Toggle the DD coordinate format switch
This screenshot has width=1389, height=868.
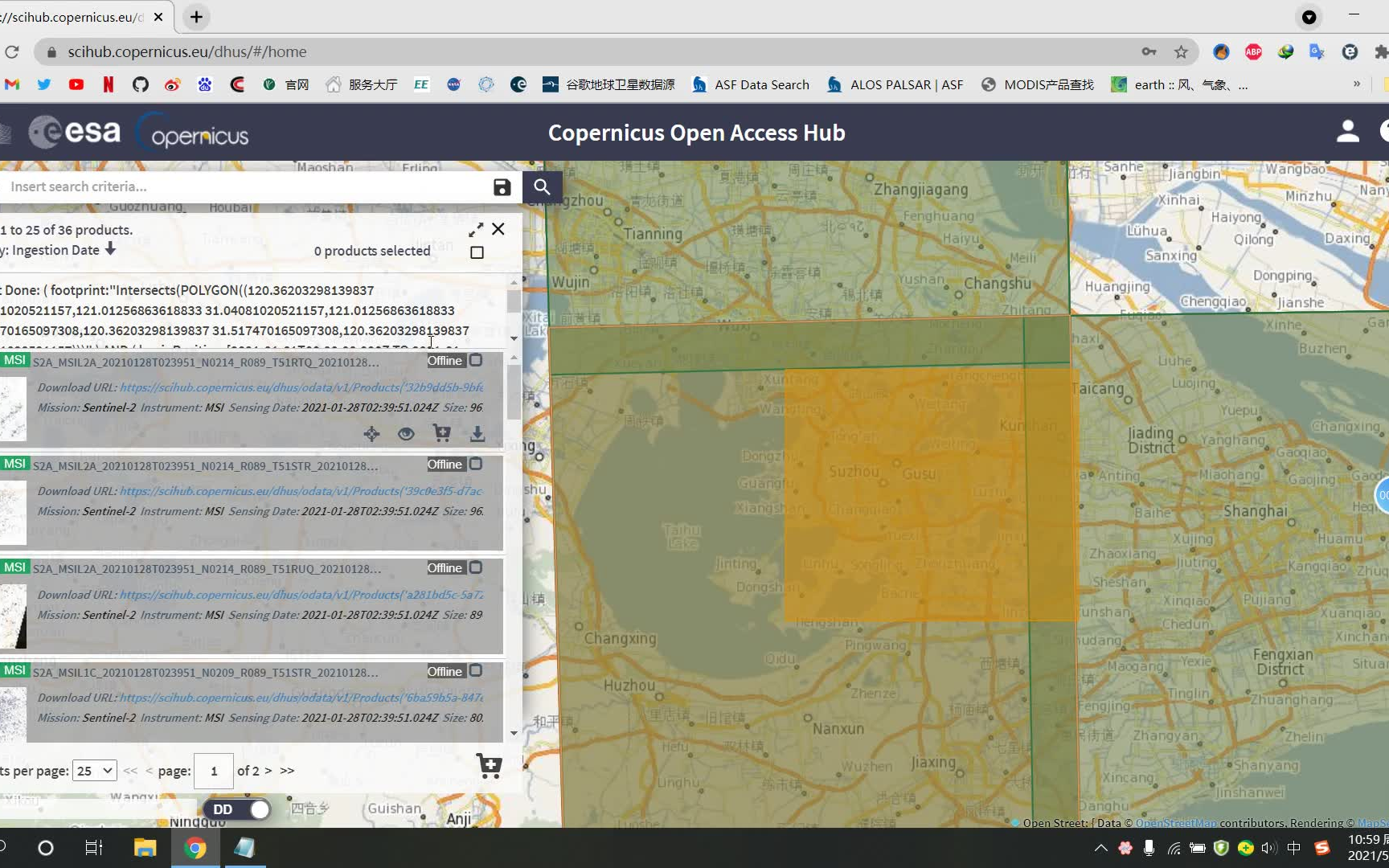pyautogui.click(x=237, y=809)
